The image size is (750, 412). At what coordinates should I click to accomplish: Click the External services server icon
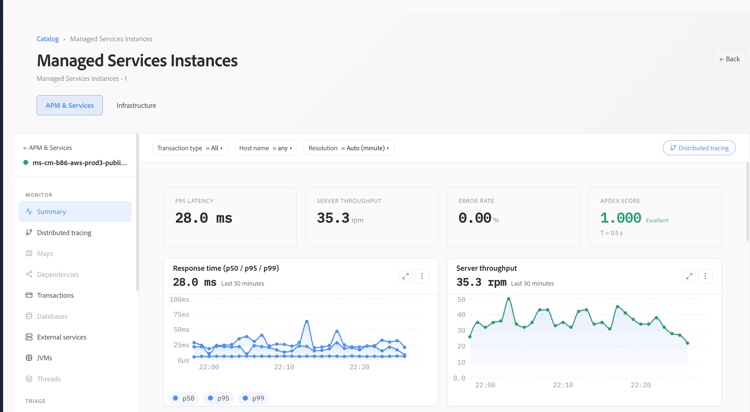(x=29, y=337)
